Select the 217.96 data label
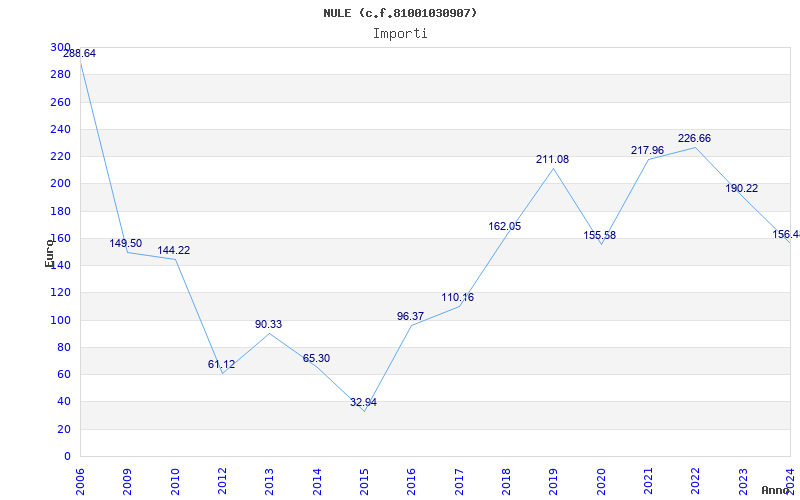This screenshot has width=800, height=500. coord(647,151)
